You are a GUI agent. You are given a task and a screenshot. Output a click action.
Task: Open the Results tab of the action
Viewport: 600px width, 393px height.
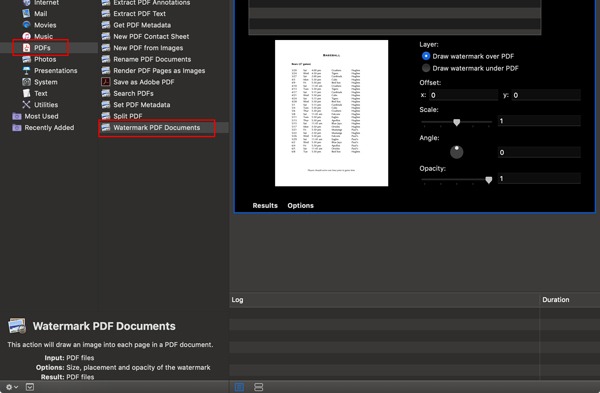point(265,205)
